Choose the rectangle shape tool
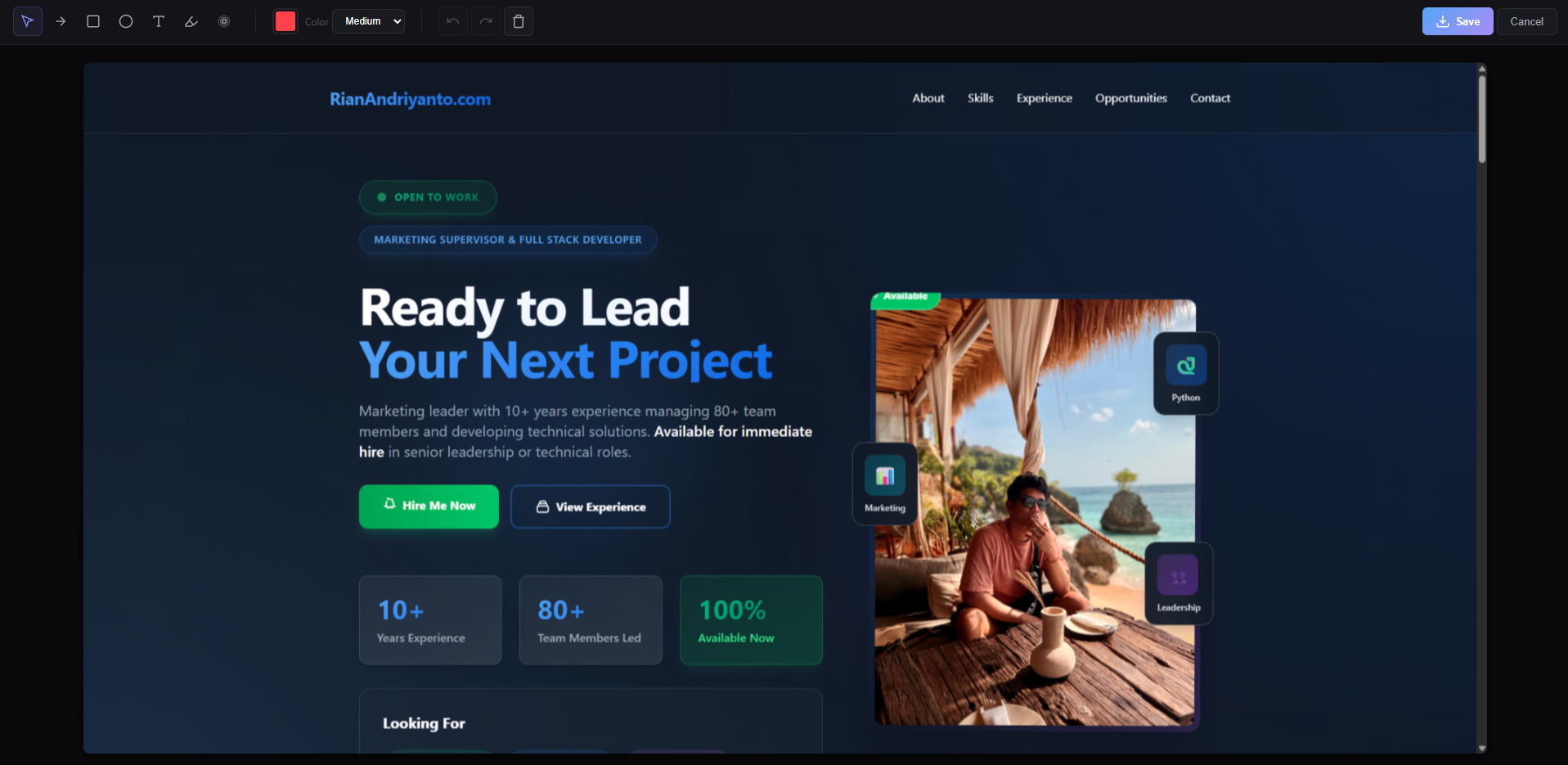 pos(93,21)
